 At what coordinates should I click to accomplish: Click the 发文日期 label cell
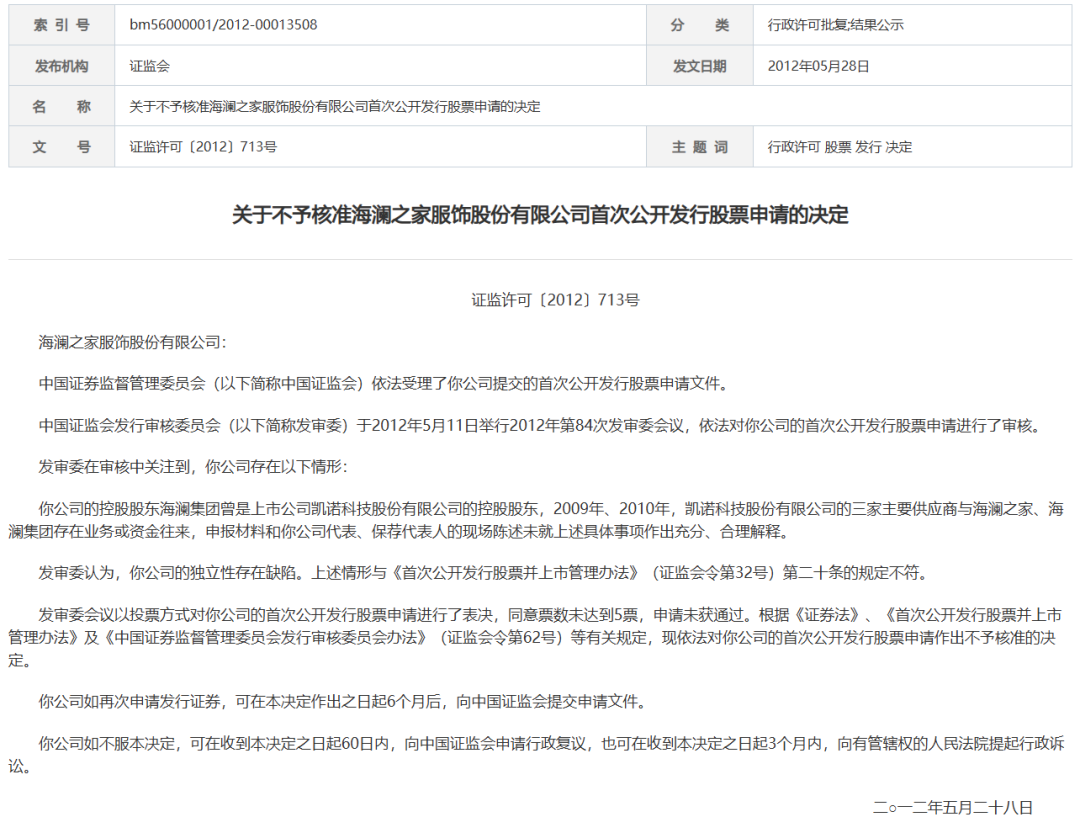click(700, 66)
